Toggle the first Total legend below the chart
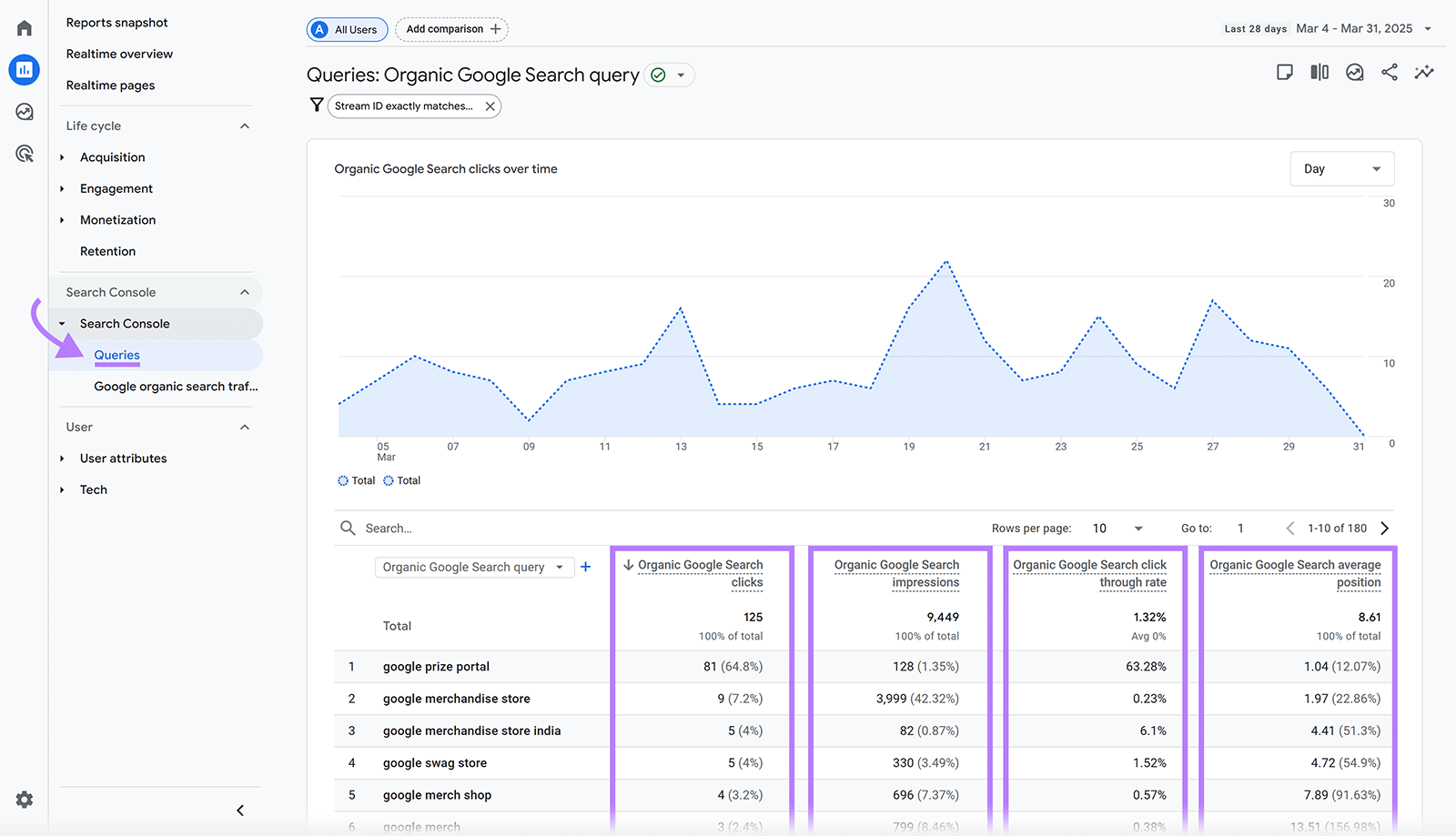 click(356, 480)
